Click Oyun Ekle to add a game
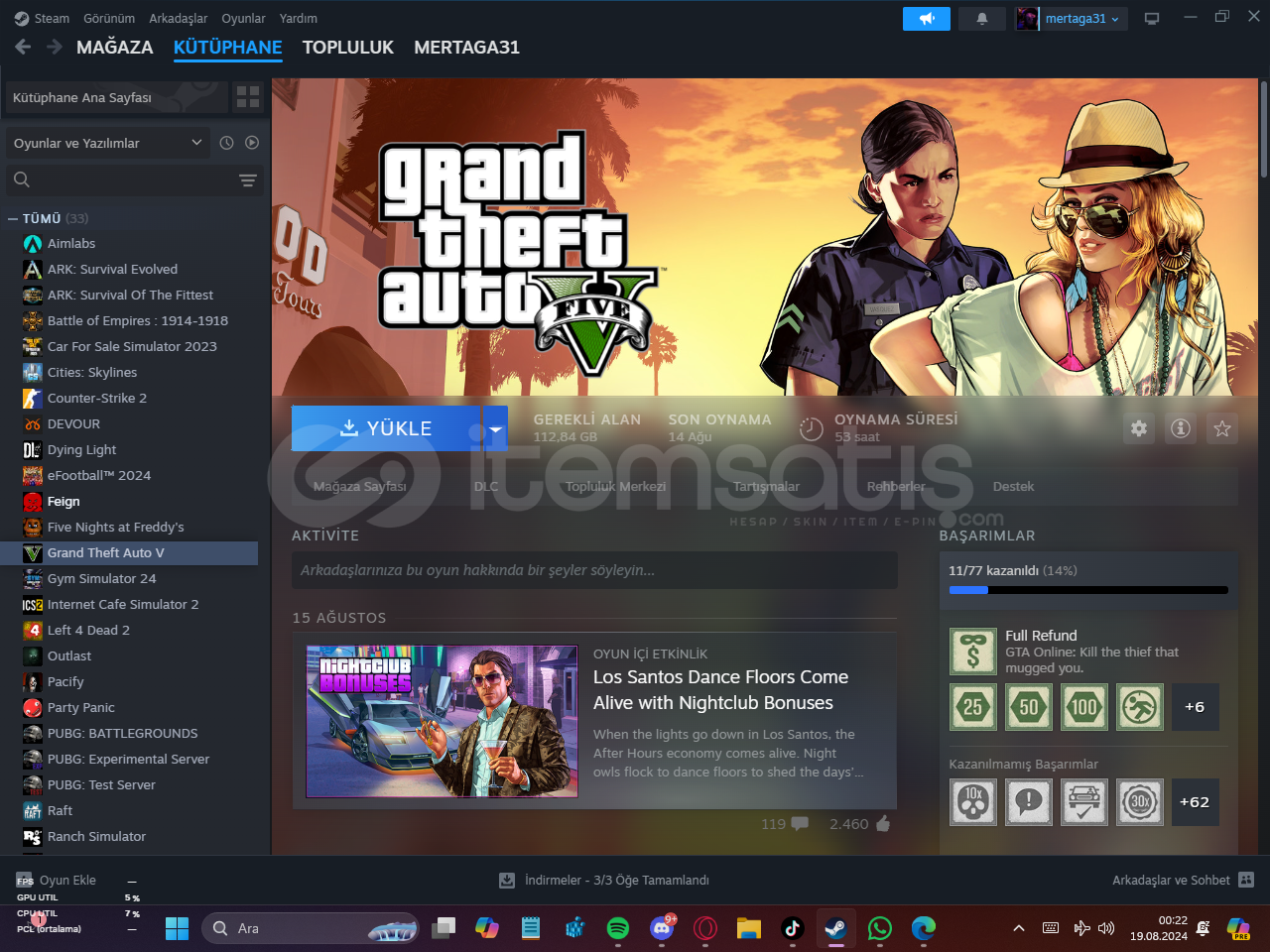The height and width of the screenshot is (952, 1270). (x=57, y=880)
